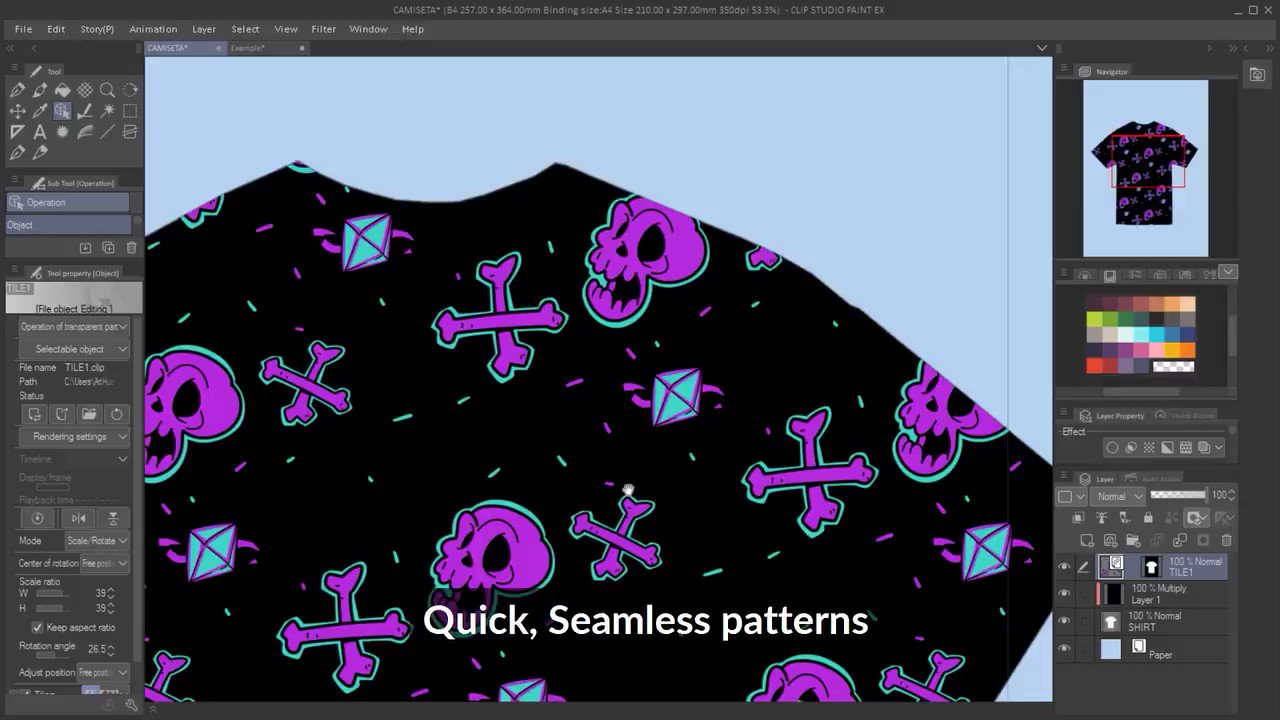Select the Decoration brush tool
The image size is (1280, 720).
coord(62,132)
